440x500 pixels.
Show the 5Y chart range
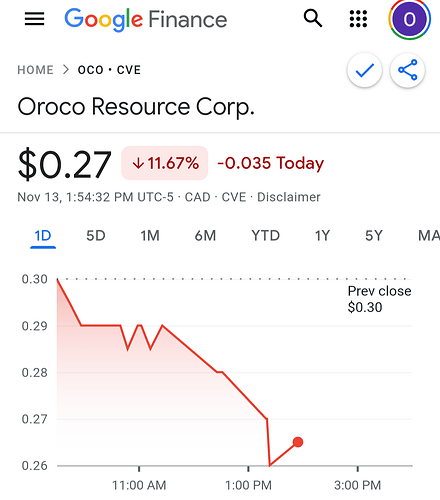click(374, 236)
